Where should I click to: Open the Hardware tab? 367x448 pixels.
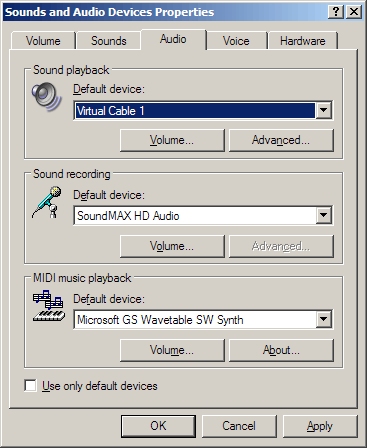(x=303, y=41)
